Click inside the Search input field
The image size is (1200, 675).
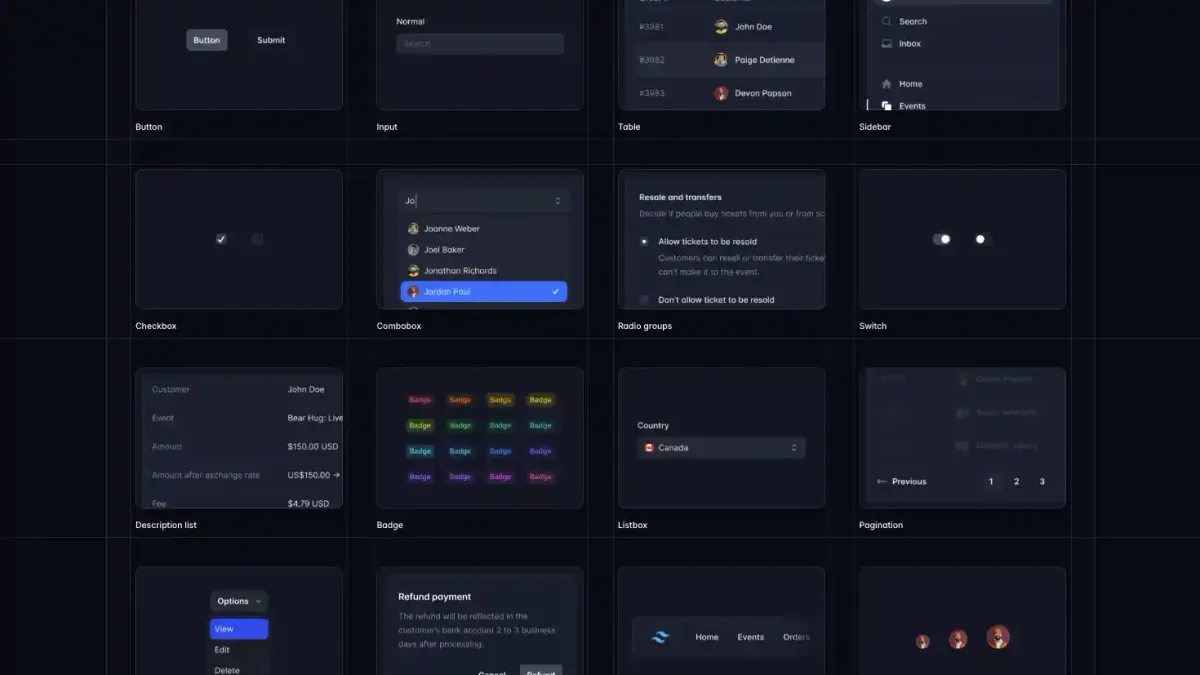click(x=479, y=44)
